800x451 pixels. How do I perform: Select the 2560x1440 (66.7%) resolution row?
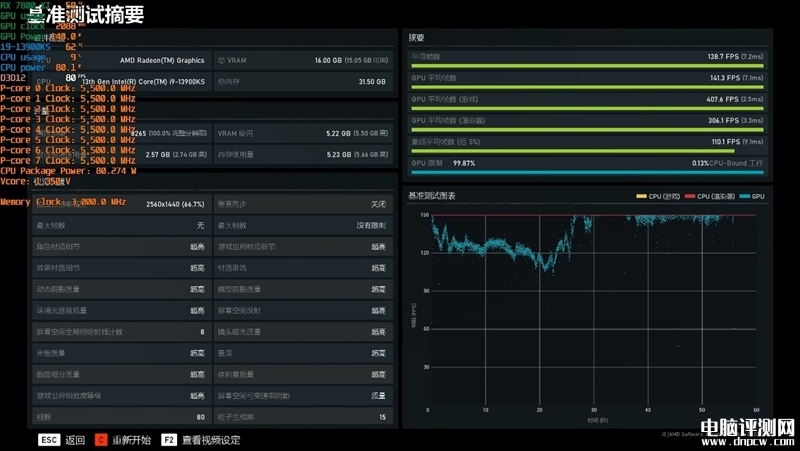click(121, 204)
